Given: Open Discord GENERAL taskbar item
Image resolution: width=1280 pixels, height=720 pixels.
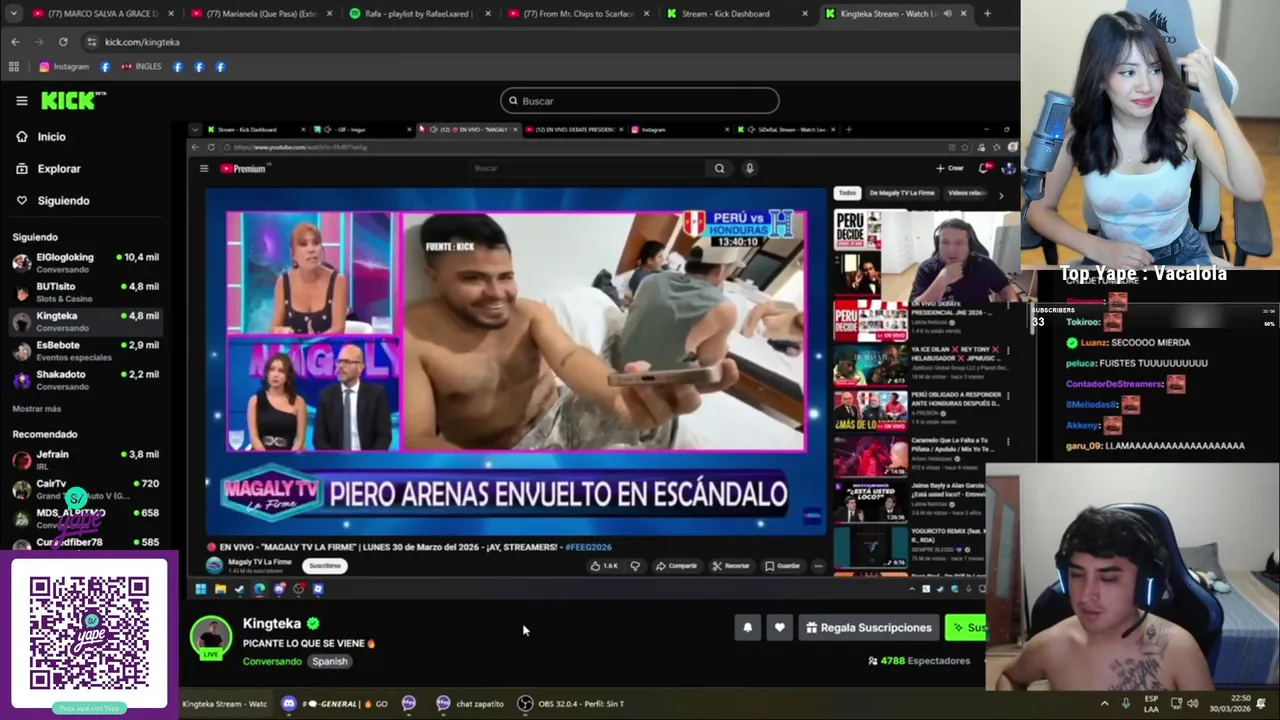Looking at the screenshot, I should pyautogui.click(x=335, y=704).
